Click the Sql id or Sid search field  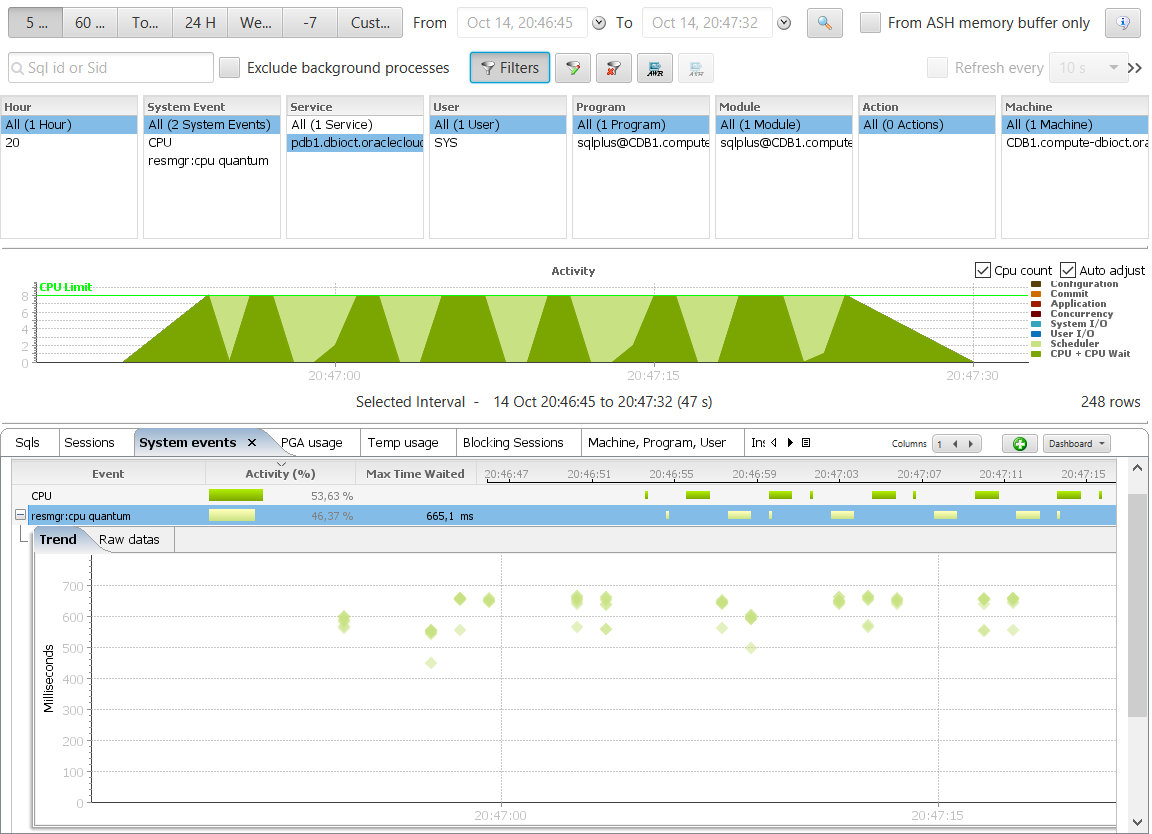pos(111,68)
